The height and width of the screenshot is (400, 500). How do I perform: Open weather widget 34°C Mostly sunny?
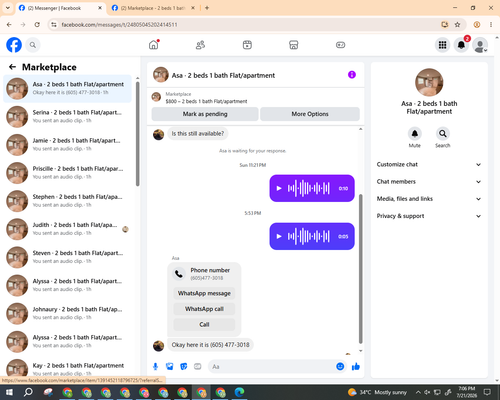pyautogui.click(x=377, y=392)
